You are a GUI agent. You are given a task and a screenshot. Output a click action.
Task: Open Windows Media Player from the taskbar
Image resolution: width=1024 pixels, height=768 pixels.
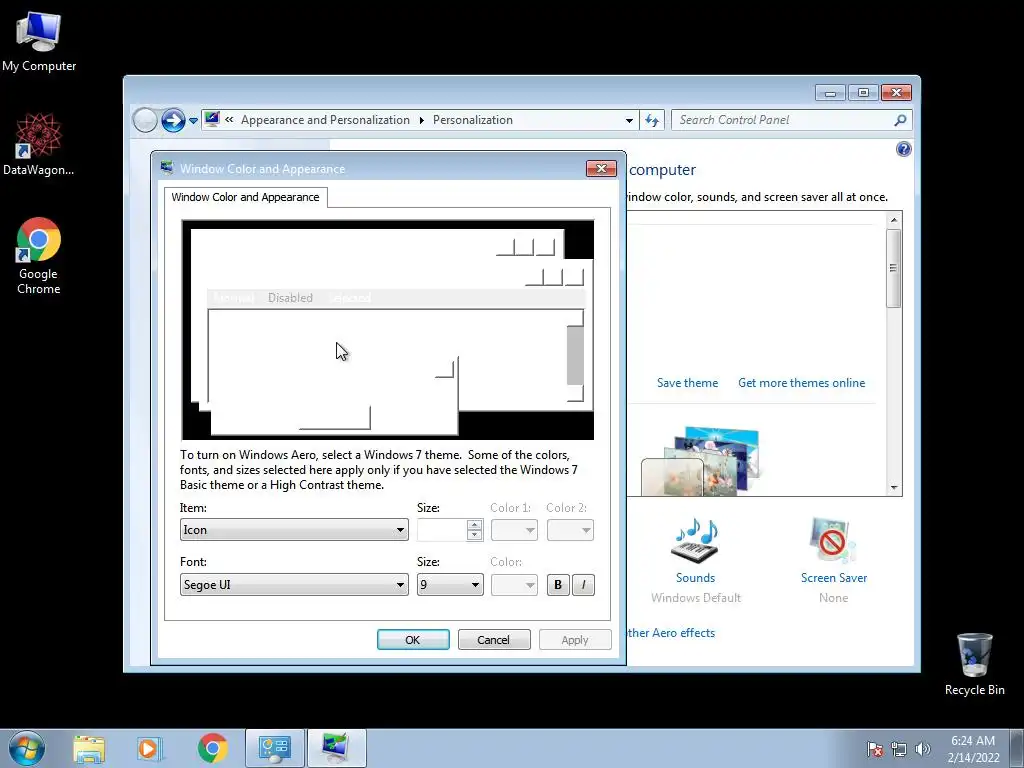pyautogui.click(x=150, y=749)
